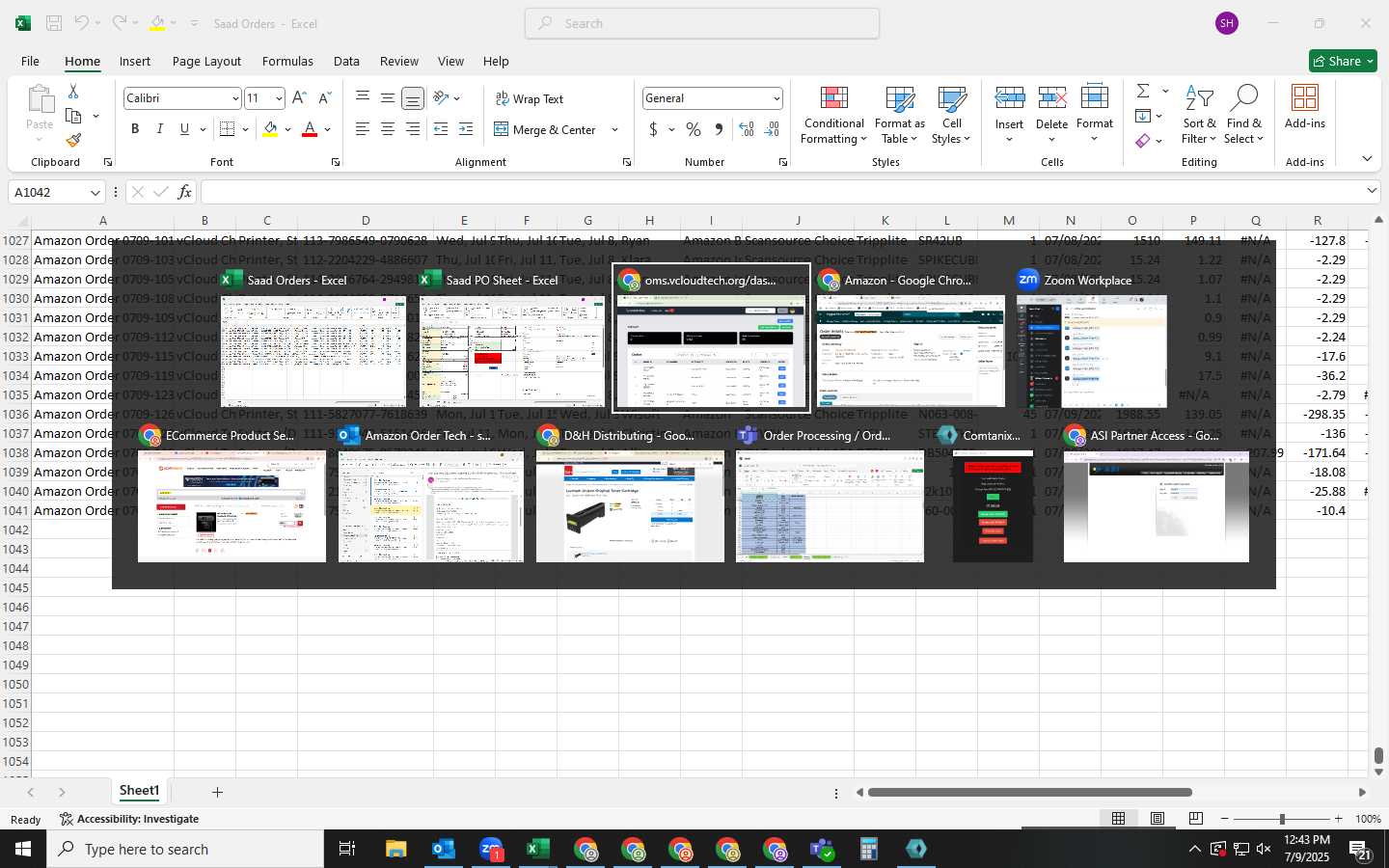
Task: Open the Font name dropdown
Action: [x=234, y=98]
